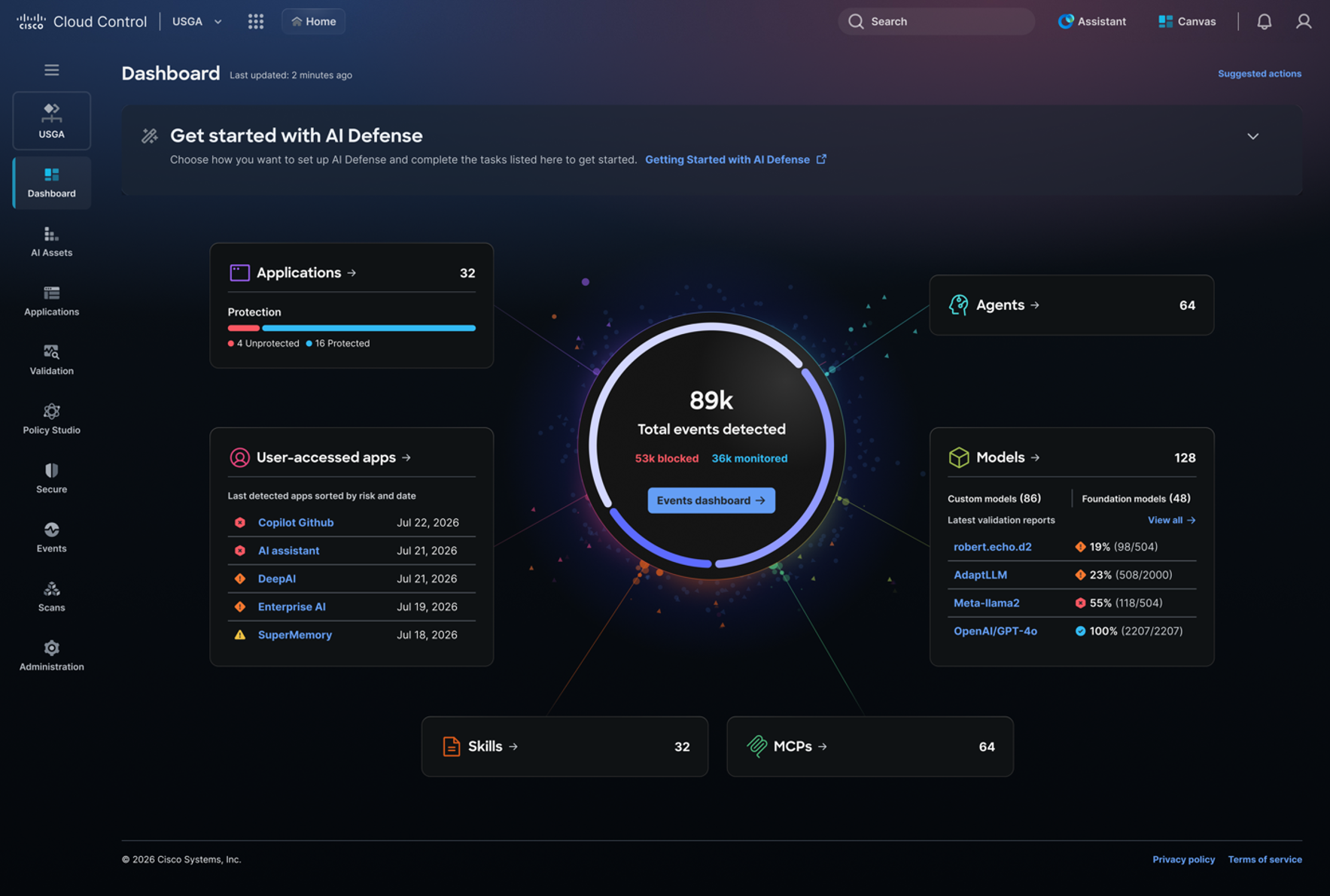Screen dimensions: 1330x896
Task: Select the USGA organization icon in sidebar
Action: click(51, 120)
